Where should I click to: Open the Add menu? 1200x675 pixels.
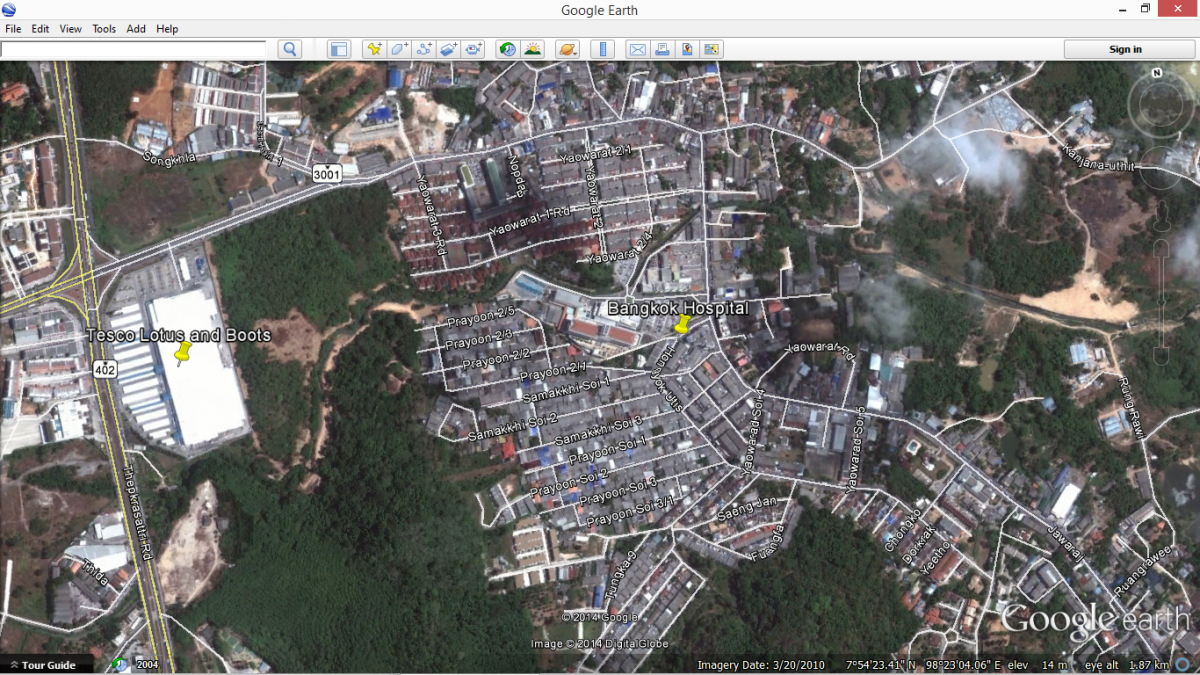point(136,29)
